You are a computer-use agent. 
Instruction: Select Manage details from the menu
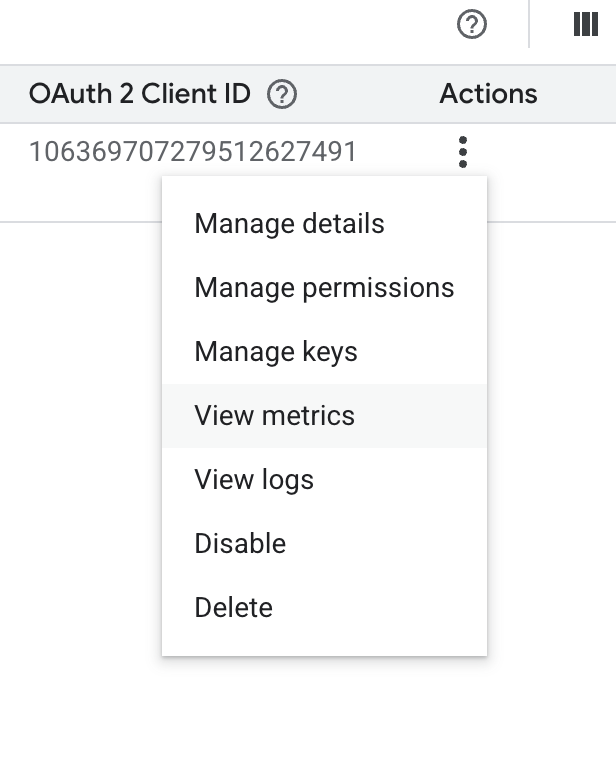point(289,224)
